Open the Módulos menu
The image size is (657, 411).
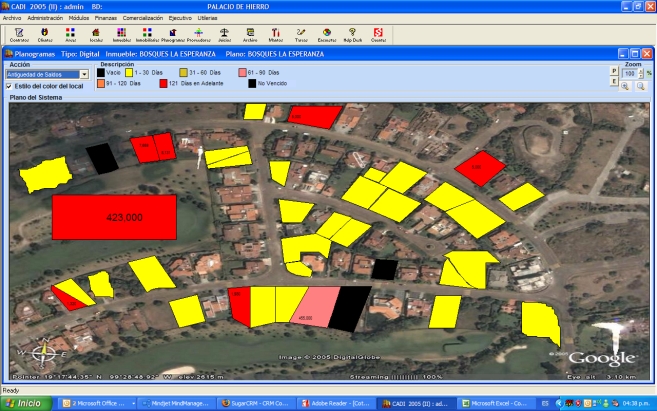click(x=80, y=18)
